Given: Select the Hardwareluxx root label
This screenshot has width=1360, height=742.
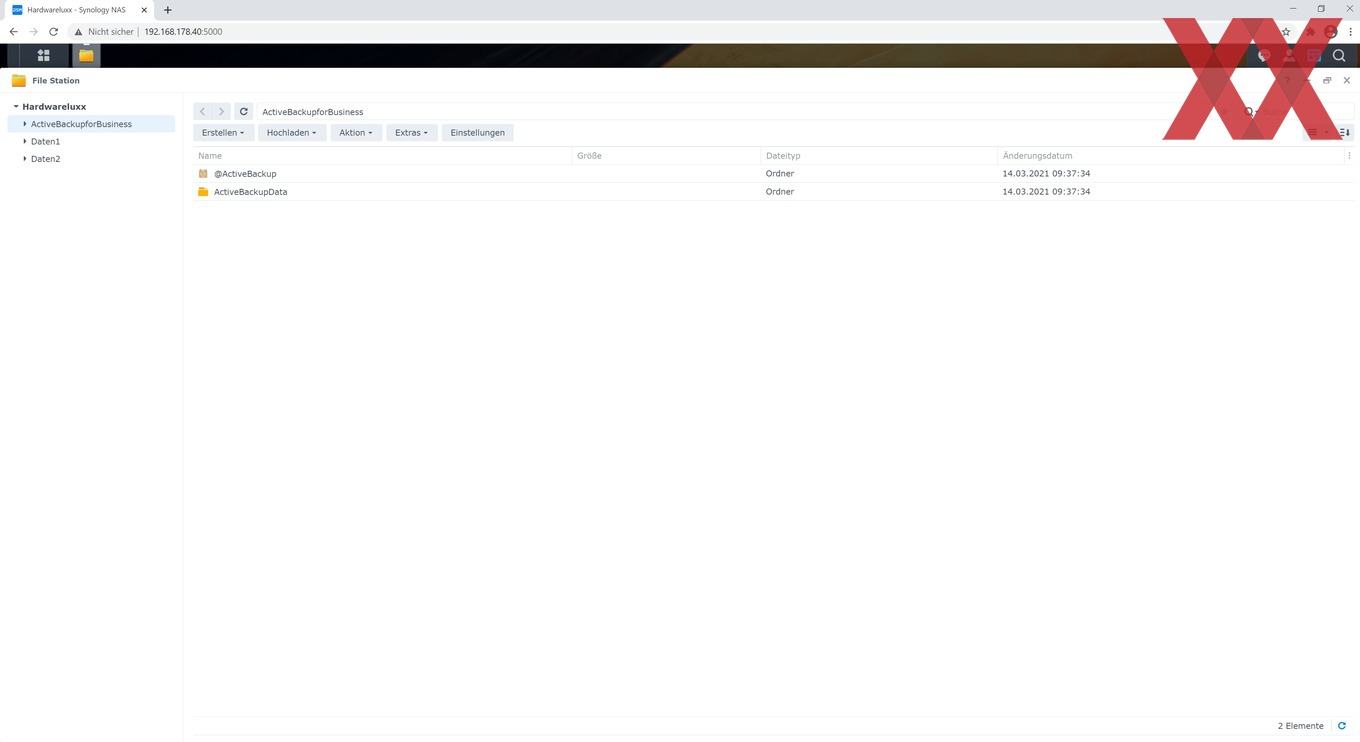Looking at the screenshot, I should tap(54, 107).
